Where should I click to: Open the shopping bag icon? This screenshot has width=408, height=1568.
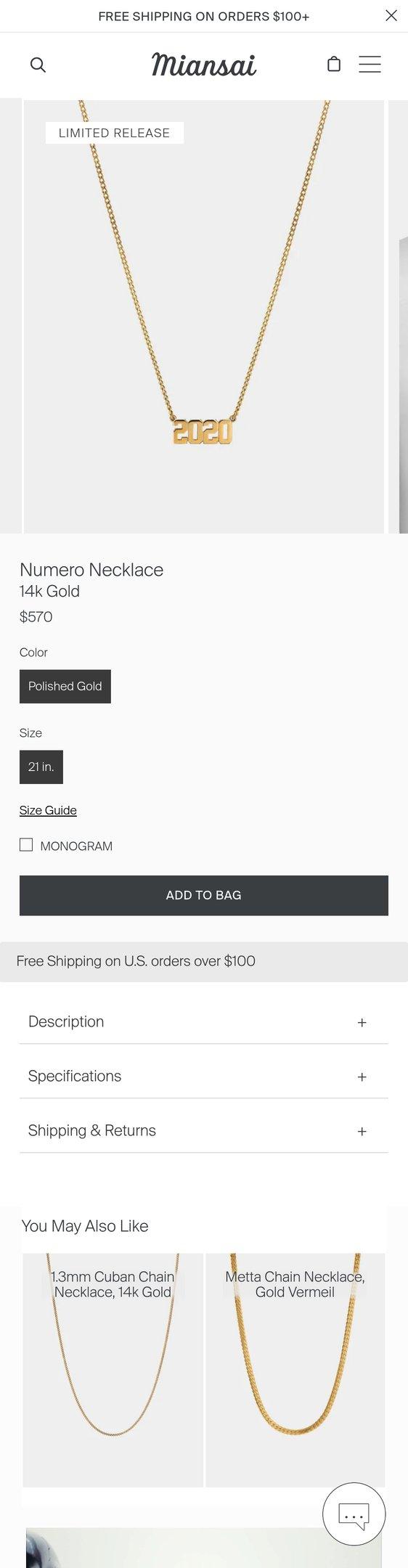point(334,65)
